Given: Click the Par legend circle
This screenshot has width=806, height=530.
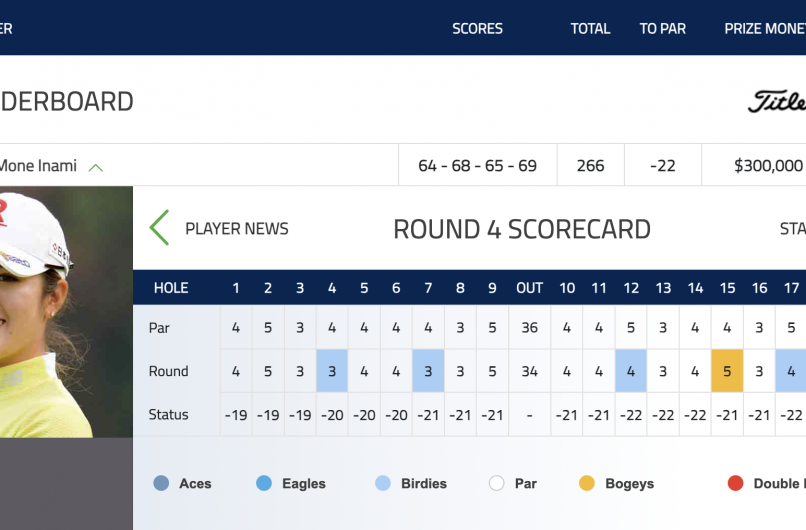Looking at the screenshot, I should (496, 483).
